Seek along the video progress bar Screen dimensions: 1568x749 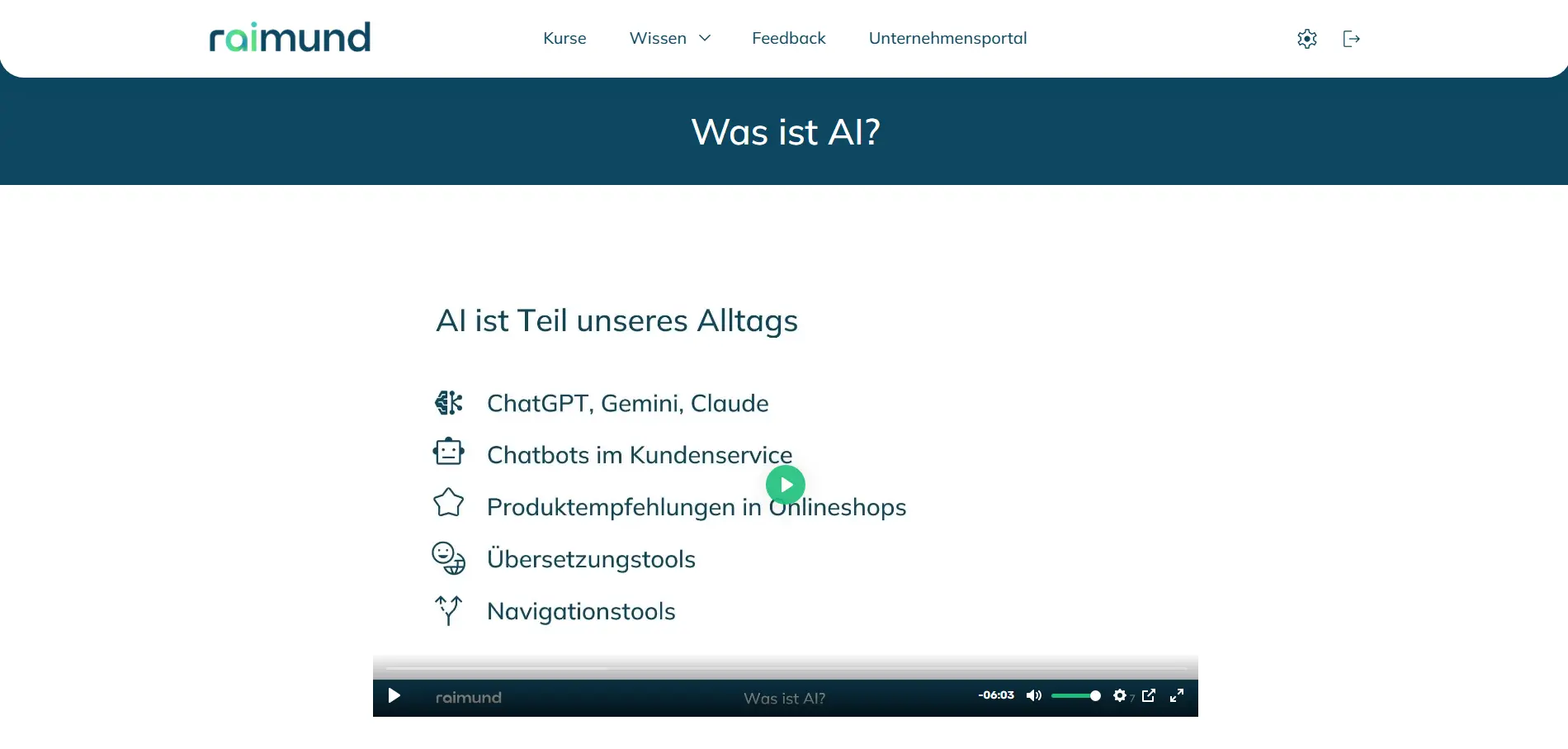pyautogui.click(x=786, y=668)
